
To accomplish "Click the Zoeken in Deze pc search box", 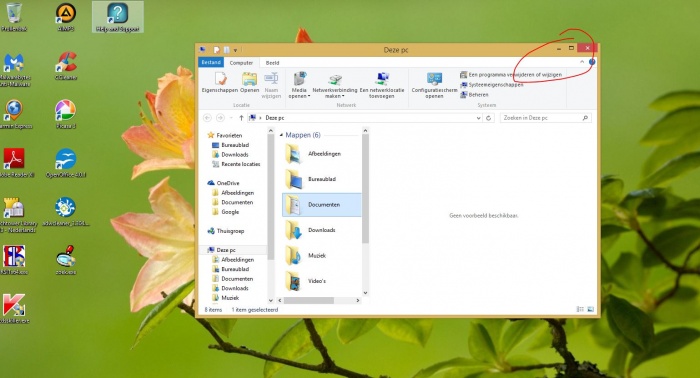I will pyautogui.click(x=546, y=118).
